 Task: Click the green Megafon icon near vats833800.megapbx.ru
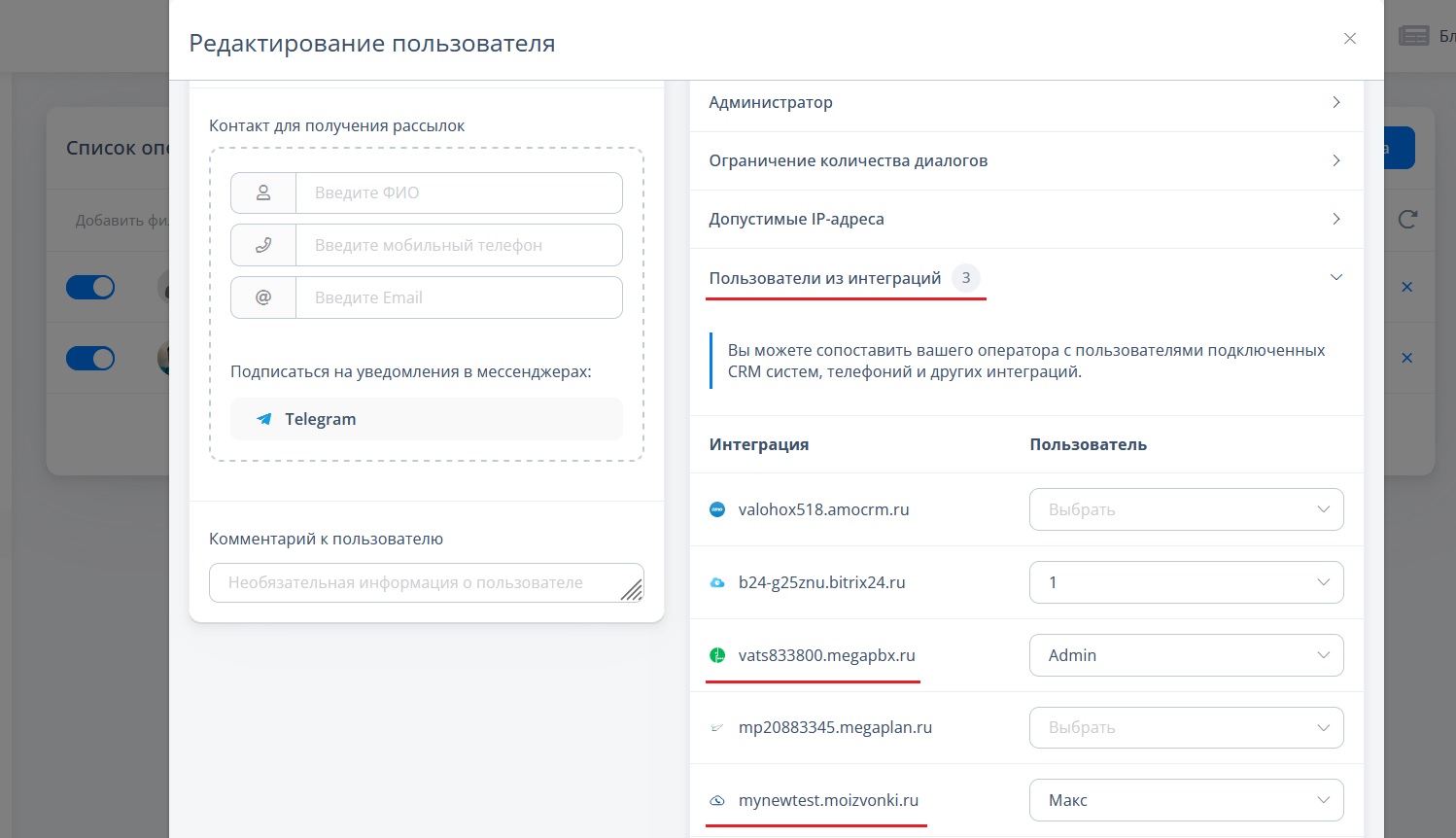(x=717, y=655)
